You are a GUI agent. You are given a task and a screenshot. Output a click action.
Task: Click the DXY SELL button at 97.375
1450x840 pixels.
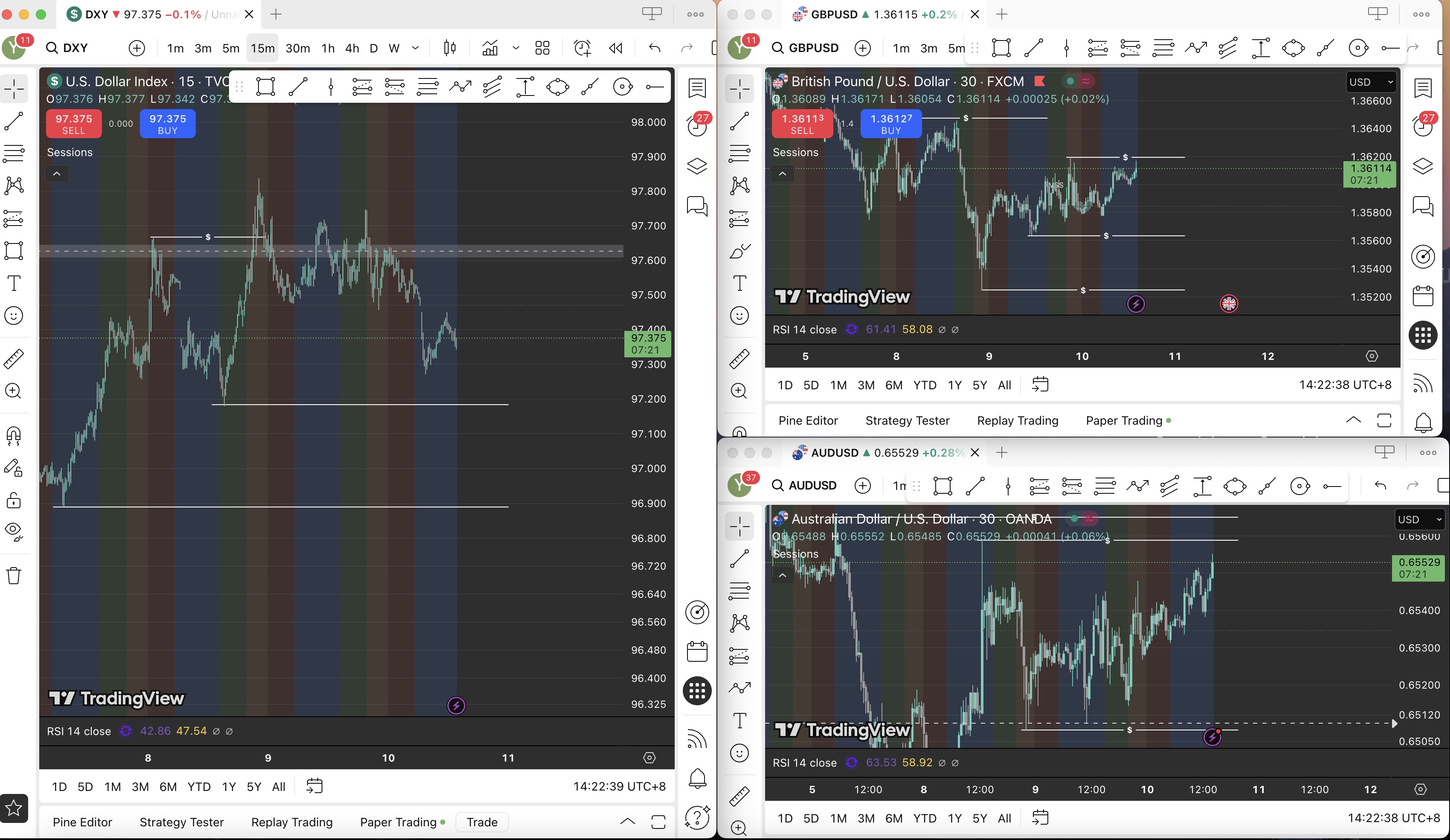click(x=74, y=124)
